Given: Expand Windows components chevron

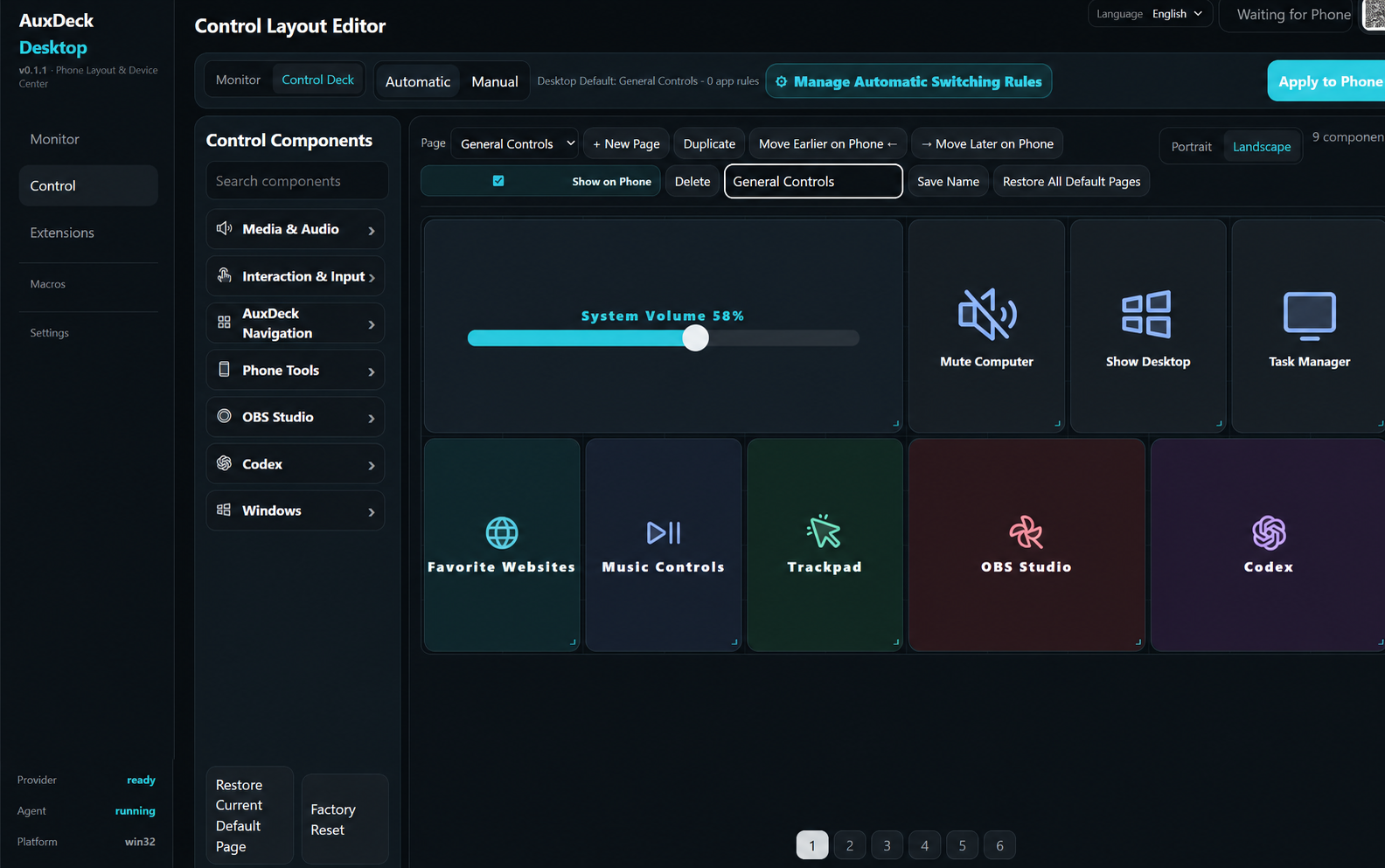Looking at the screenshot, I should pyautogui.click(x=372, y=512).
